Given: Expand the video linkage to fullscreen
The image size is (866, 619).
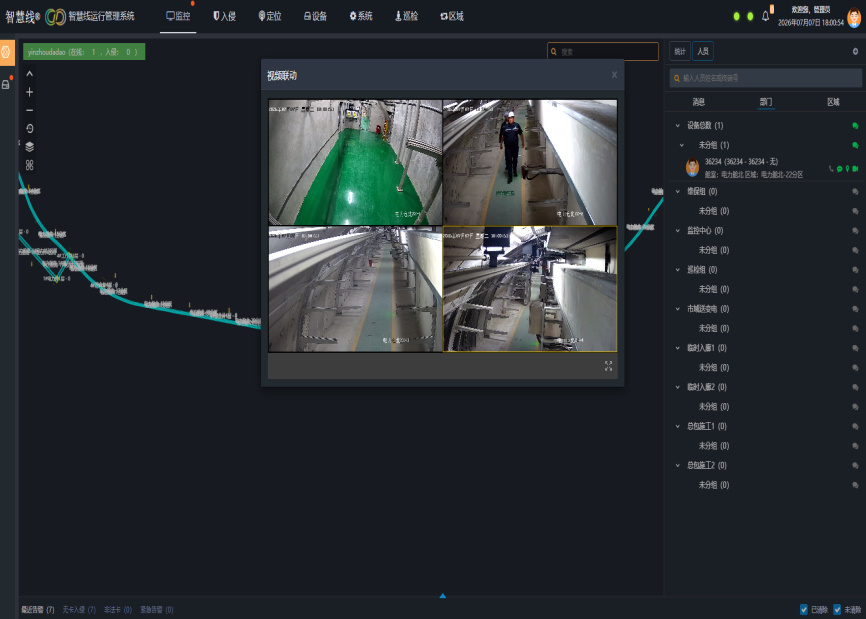Looking at the screenshot, I should (x=608, y=366).
